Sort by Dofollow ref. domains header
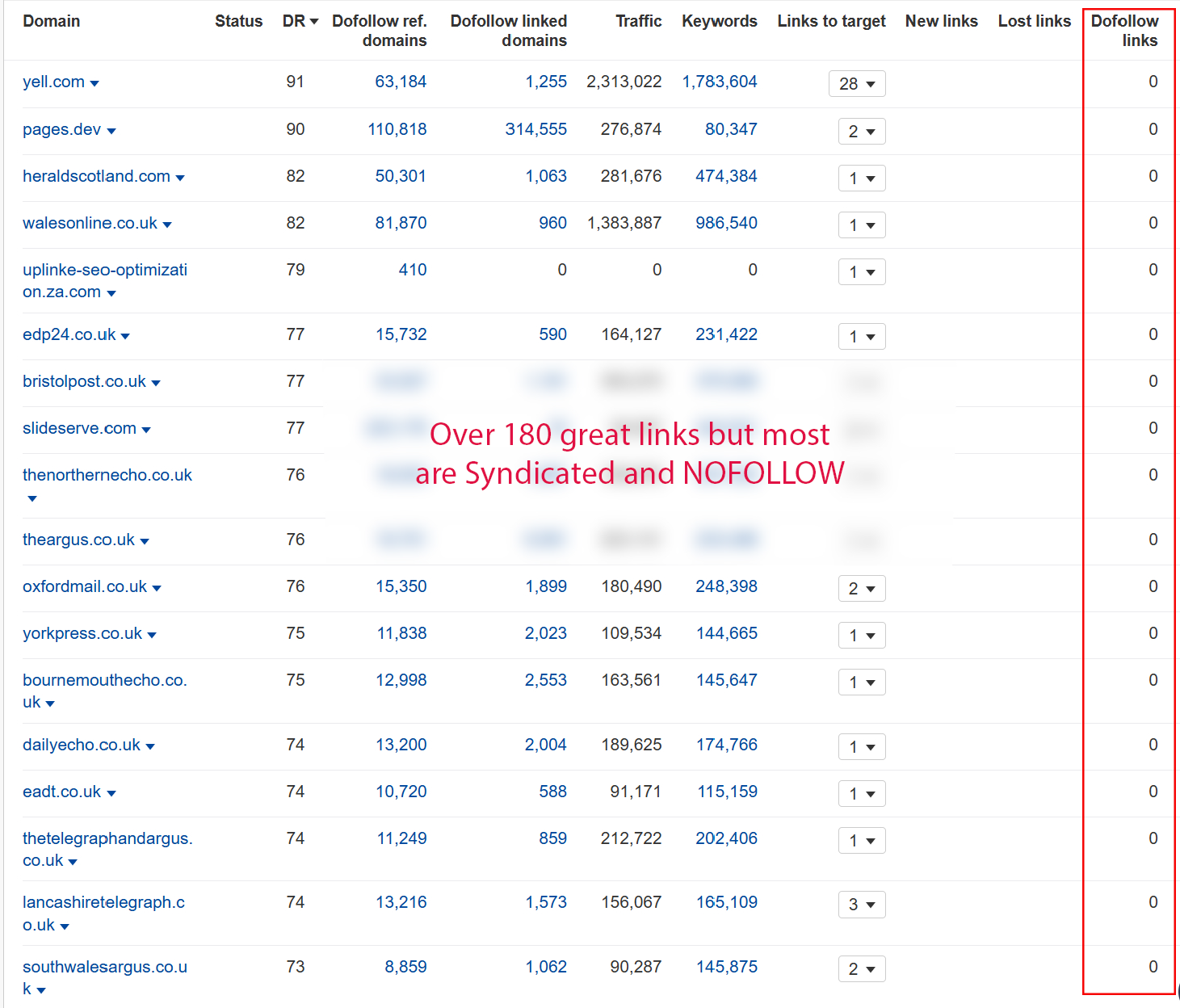1180x1008 pixels. click(x=380, y=31)
